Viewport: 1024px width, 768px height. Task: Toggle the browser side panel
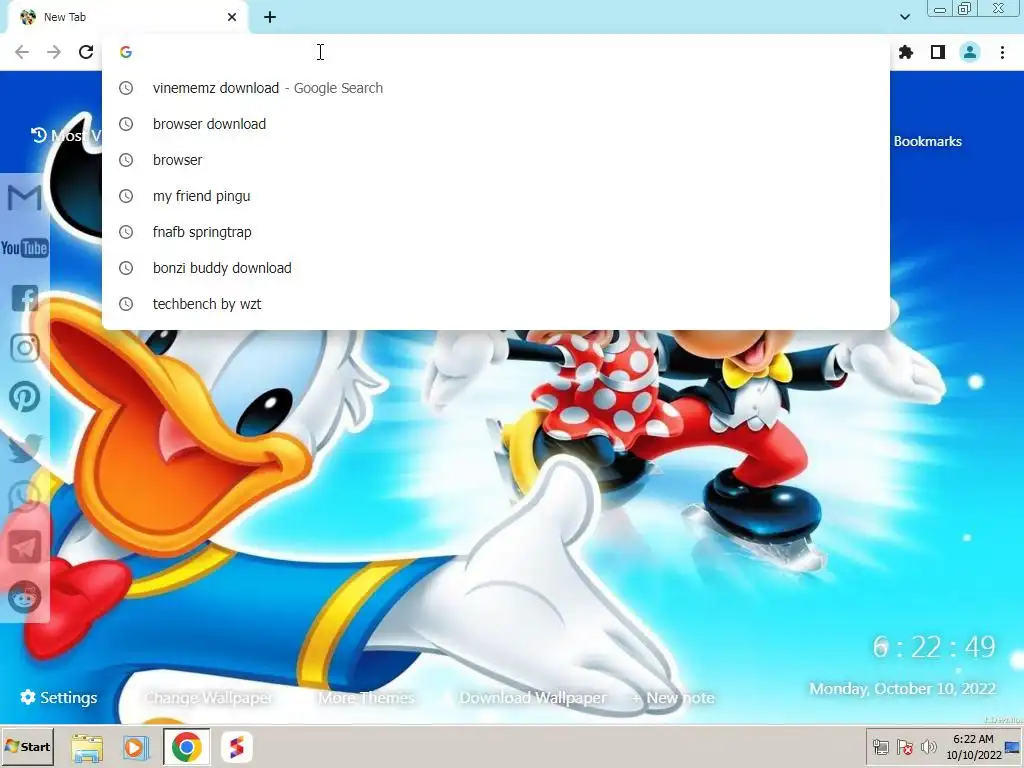[x=938, y=52]
